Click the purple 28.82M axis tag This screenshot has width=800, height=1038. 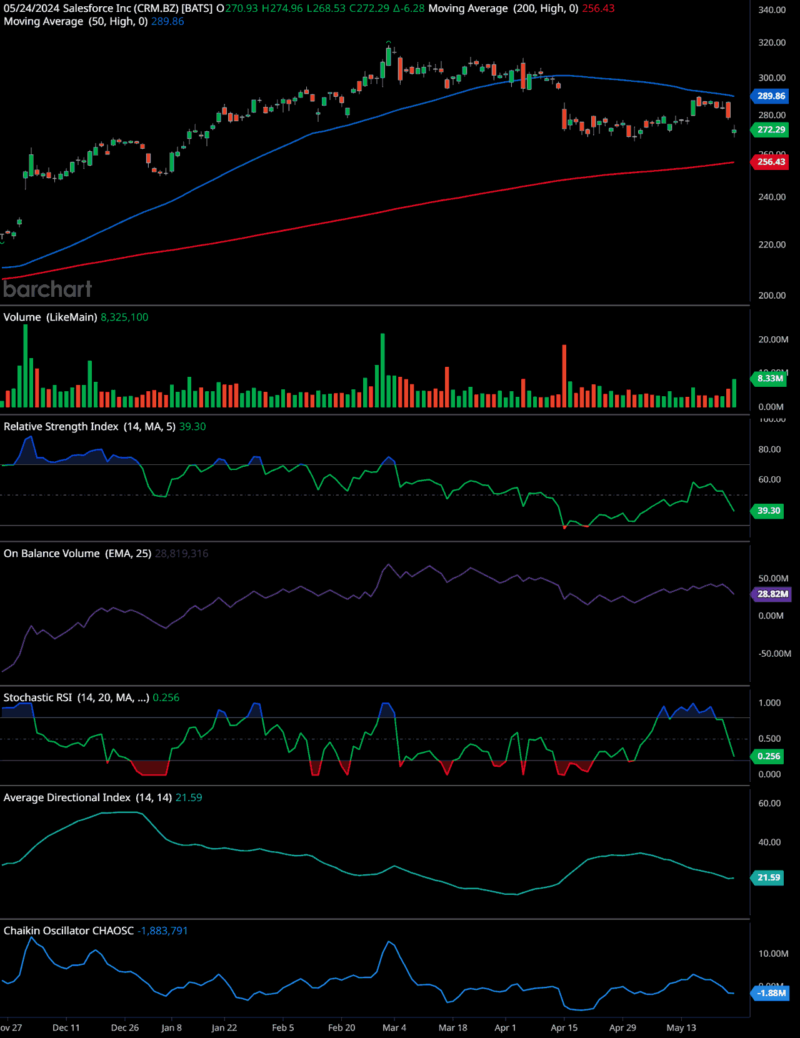point(771,594)
